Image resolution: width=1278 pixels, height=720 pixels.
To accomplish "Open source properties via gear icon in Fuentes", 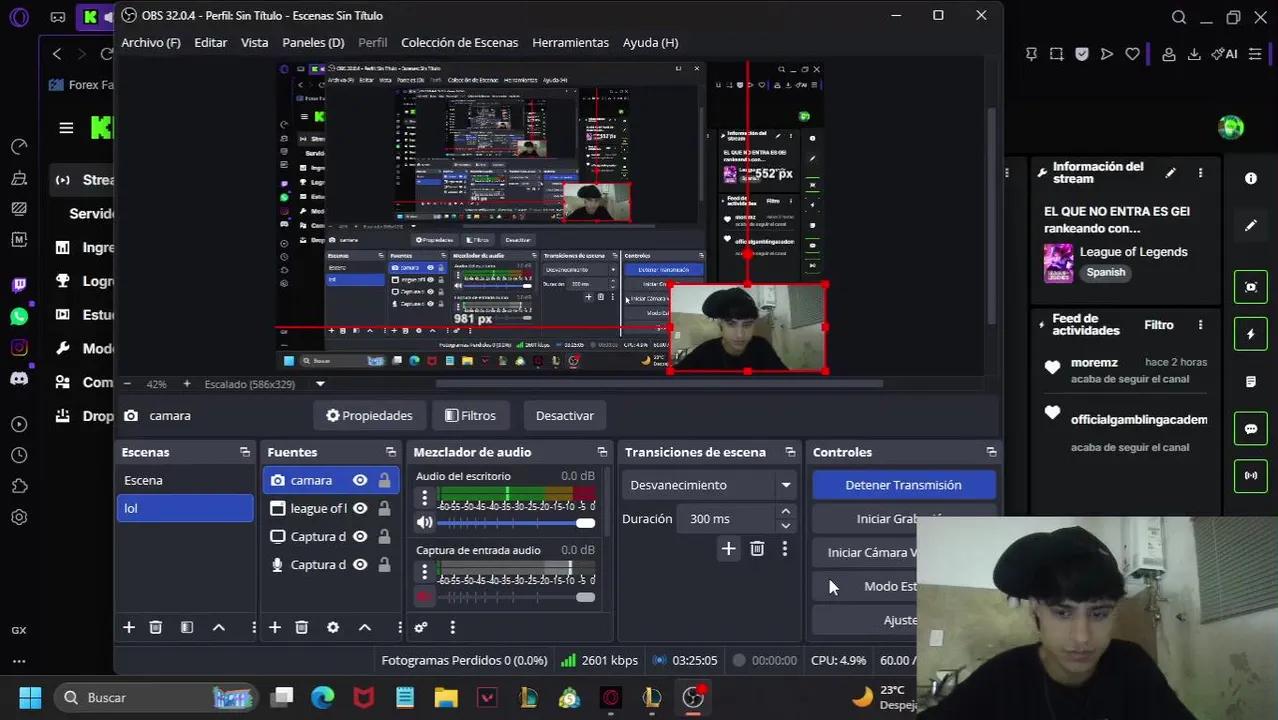I will click(x=333, y=627).
